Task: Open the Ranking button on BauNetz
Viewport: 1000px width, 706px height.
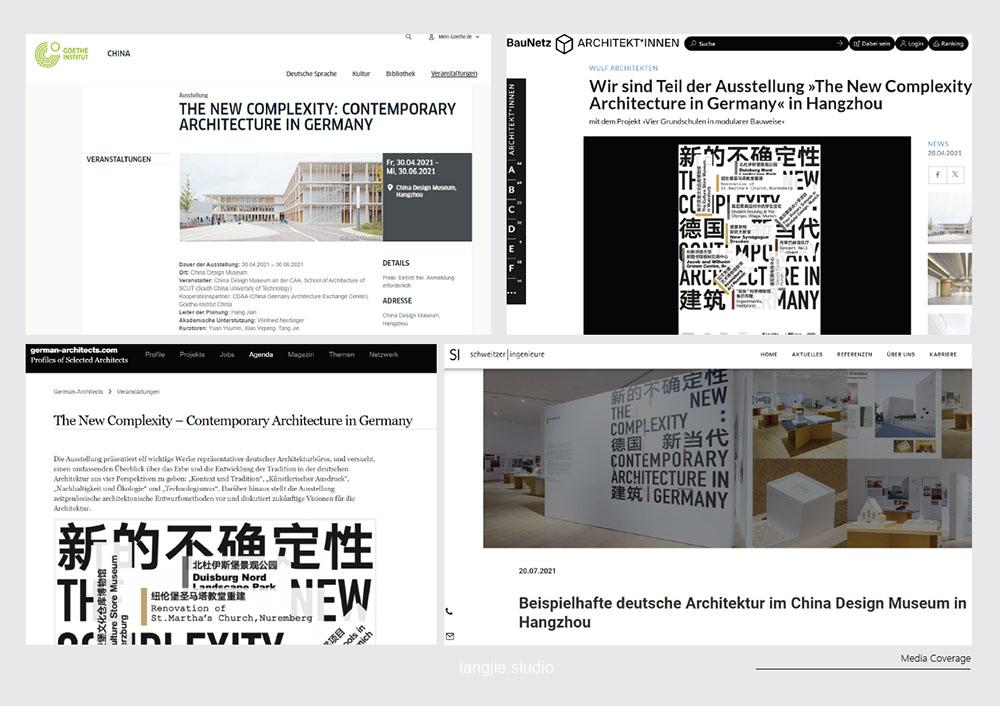Action: click(x=948, y=44)
